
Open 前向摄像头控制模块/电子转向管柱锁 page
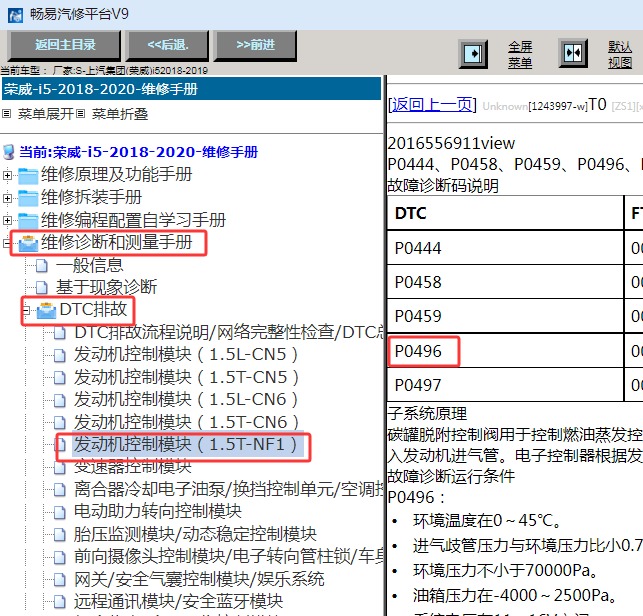(x=228, y=557)
